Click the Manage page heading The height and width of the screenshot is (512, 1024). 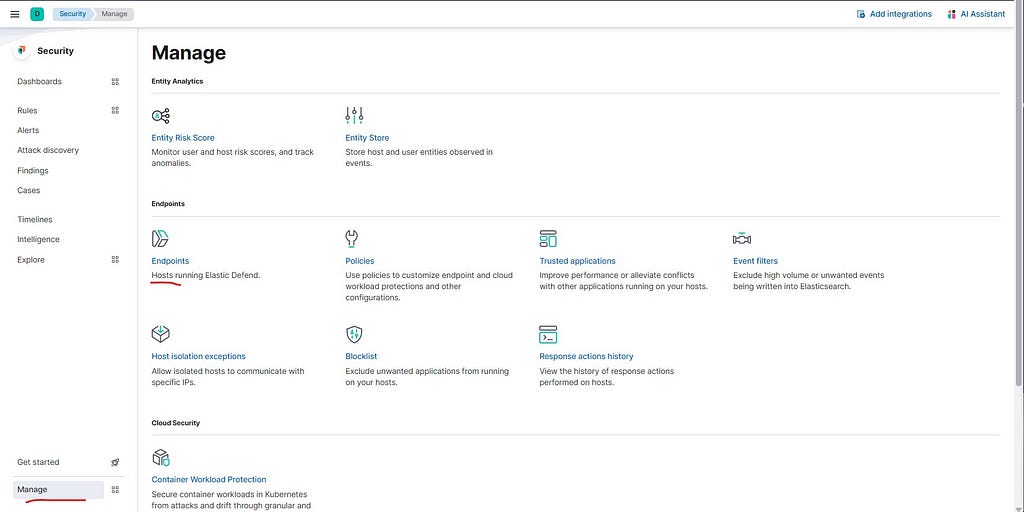tap(189, 53)
